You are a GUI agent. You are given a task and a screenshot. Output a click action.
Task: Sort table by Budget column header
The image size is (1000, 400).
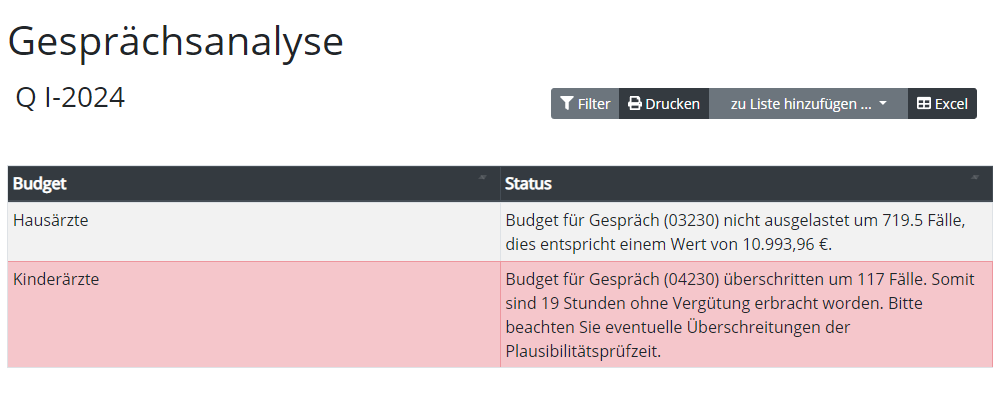pyautogui.click(x=40, y=184)
